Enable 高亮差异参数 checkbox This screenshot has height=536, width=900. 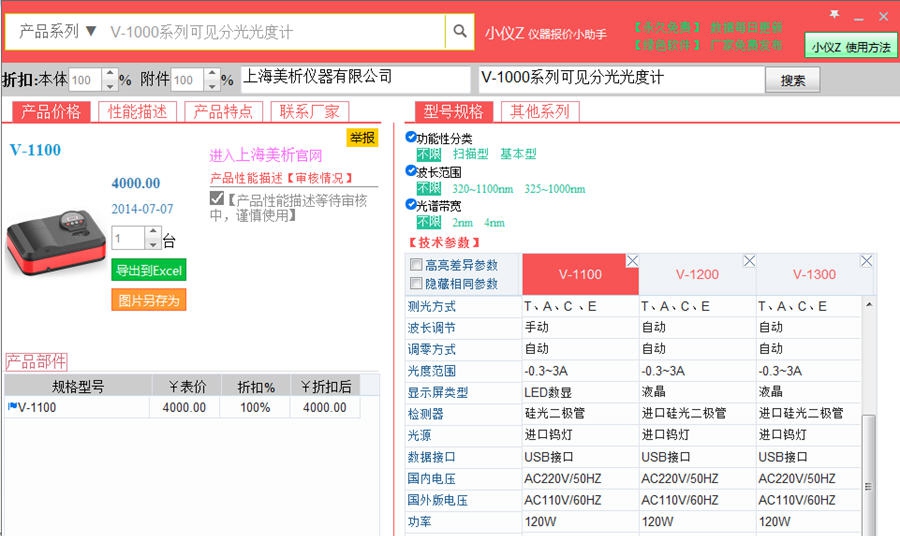pos(416,265)
